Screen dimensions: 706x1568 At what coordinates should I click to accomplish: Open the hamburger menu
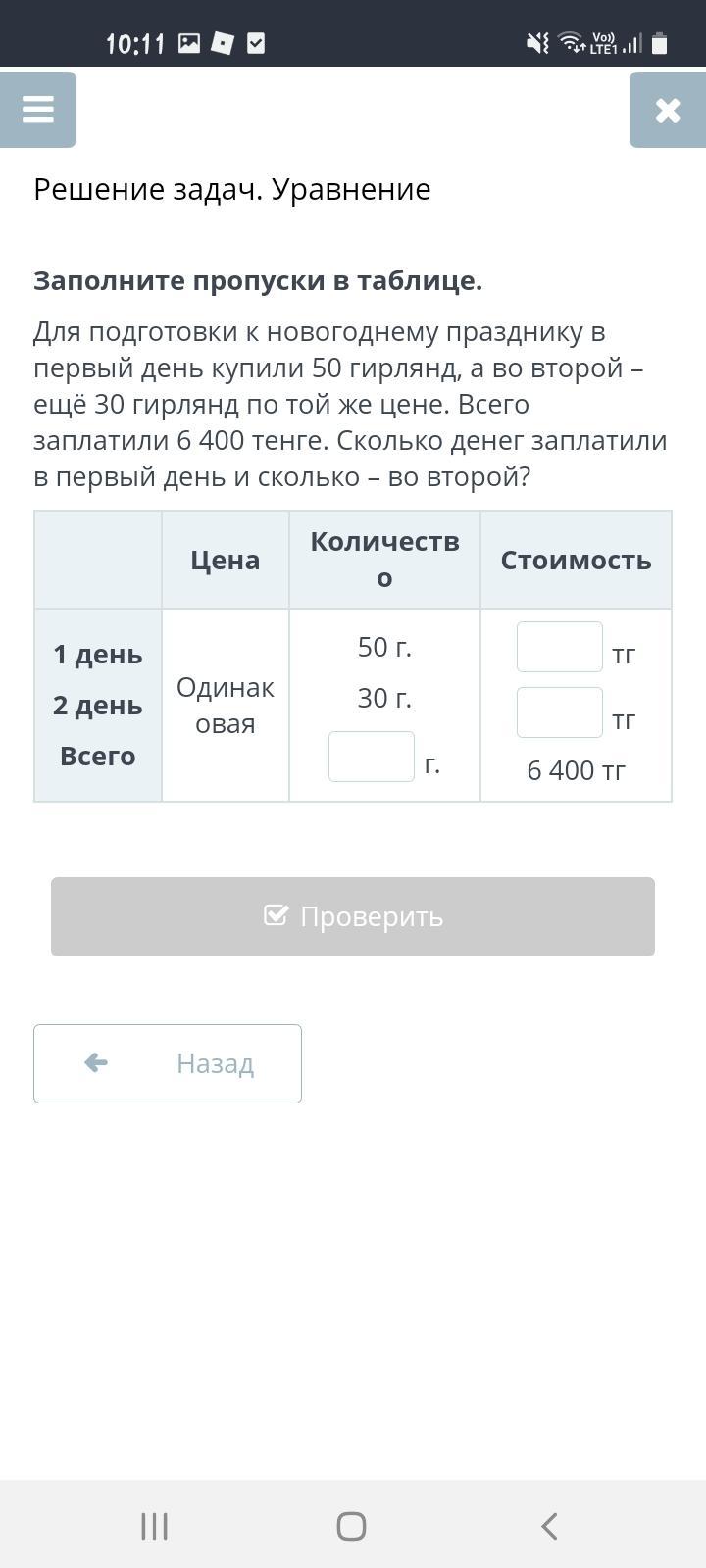38,109
